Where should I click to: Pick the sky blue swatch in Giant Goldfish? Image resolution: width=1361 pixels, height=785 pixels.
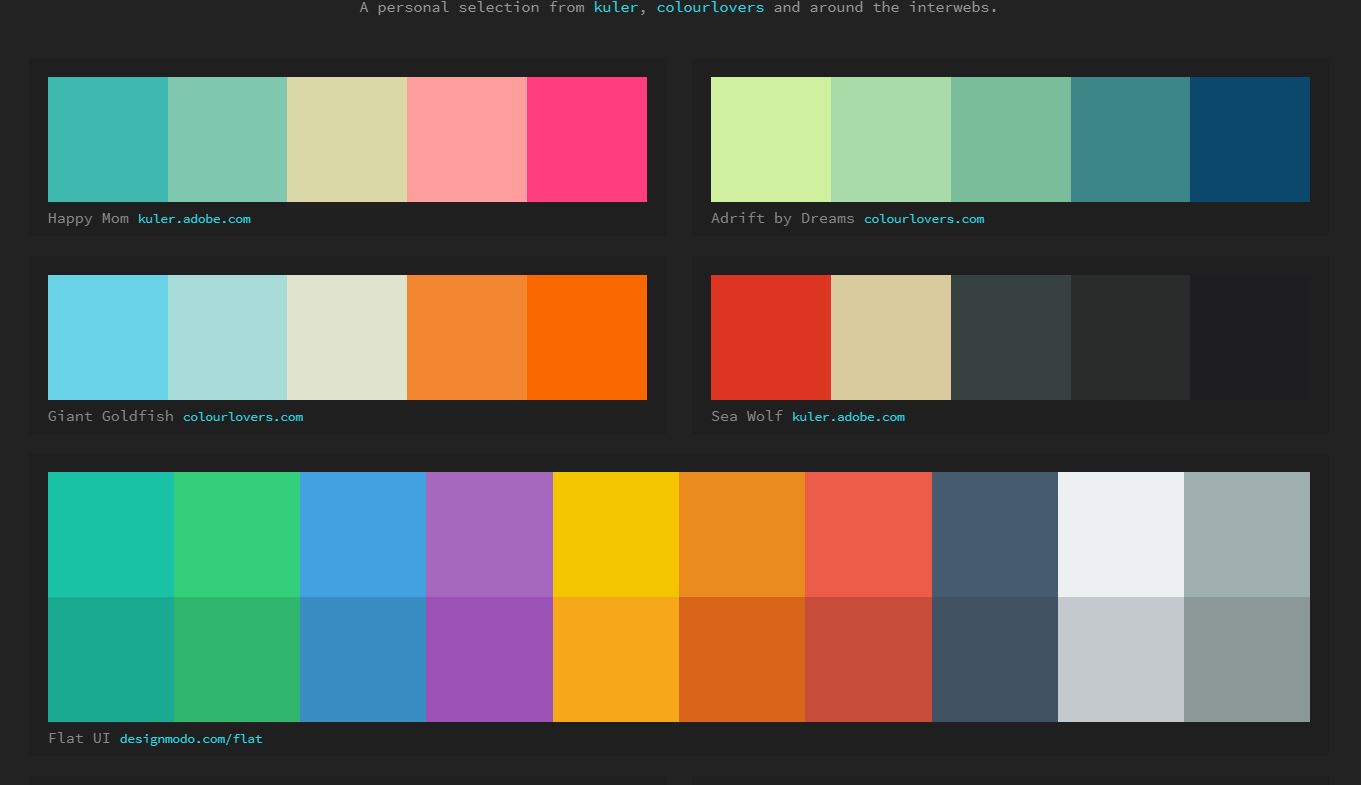pos(108,337)
